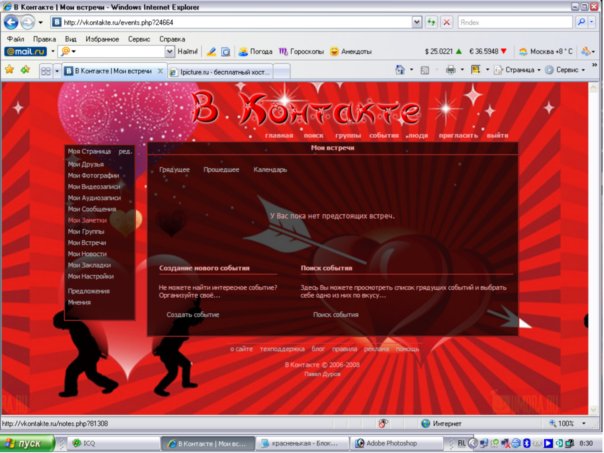Image resolution: width=604 pixels, height=453 pixels.
Task: Open the Вид menu
Action: pyautogui.click(x=70, y=39)
